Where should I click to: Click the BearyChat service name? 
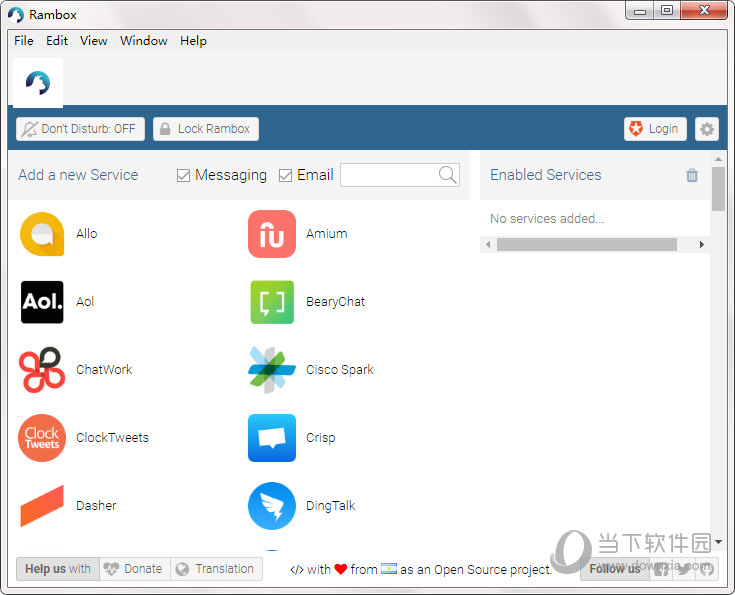coord(335,301)
